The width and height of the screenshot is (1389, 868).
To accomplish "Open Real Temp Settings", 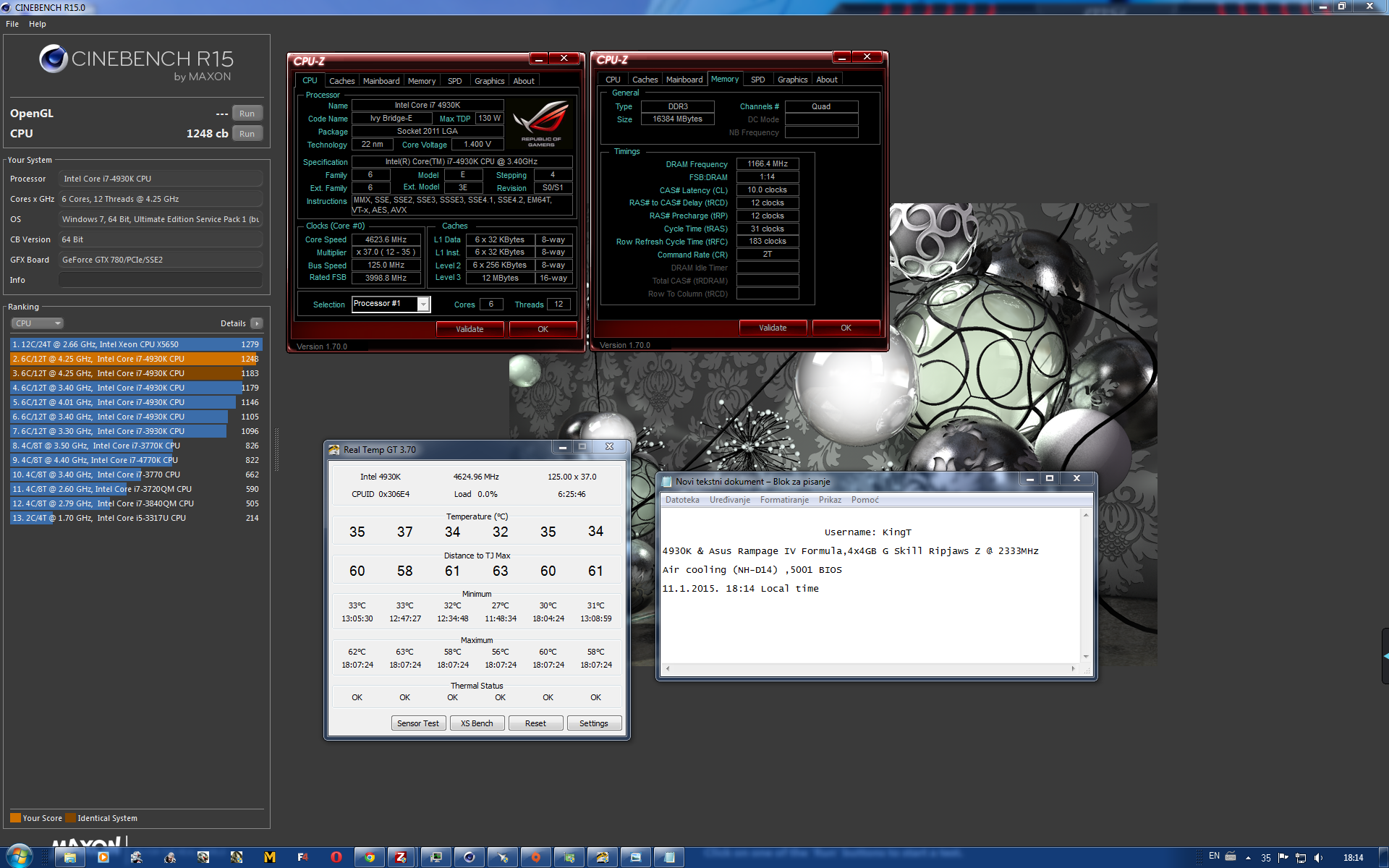I will [x=594, y=723].
